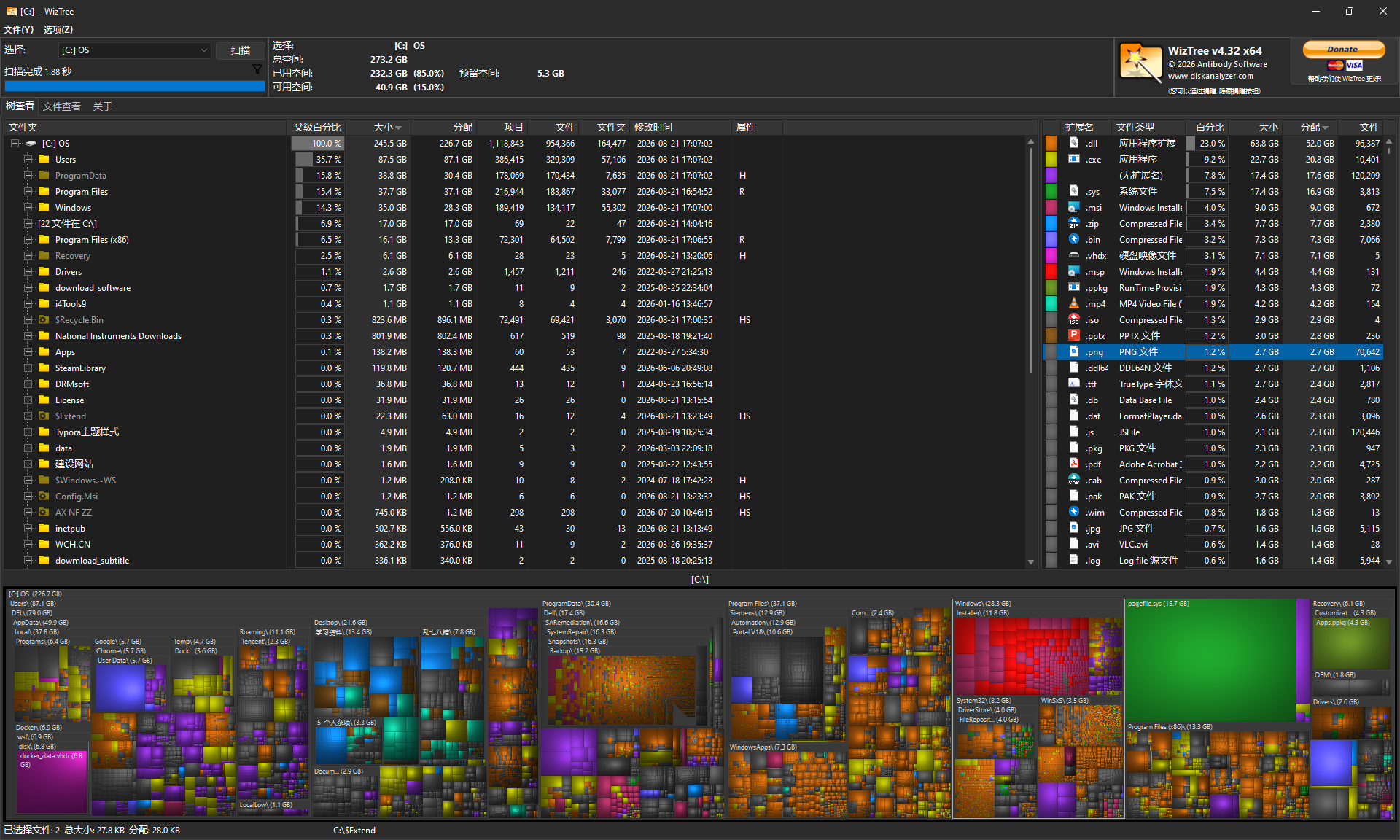
Task: Switch to the 关于 tab
Action: point(103,106)
